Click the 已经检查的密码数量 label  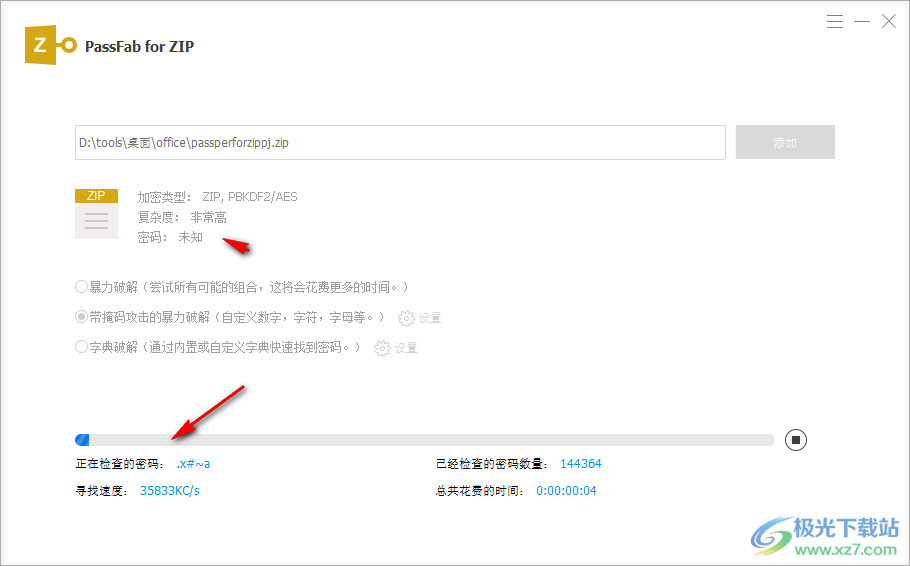(492, 464)
